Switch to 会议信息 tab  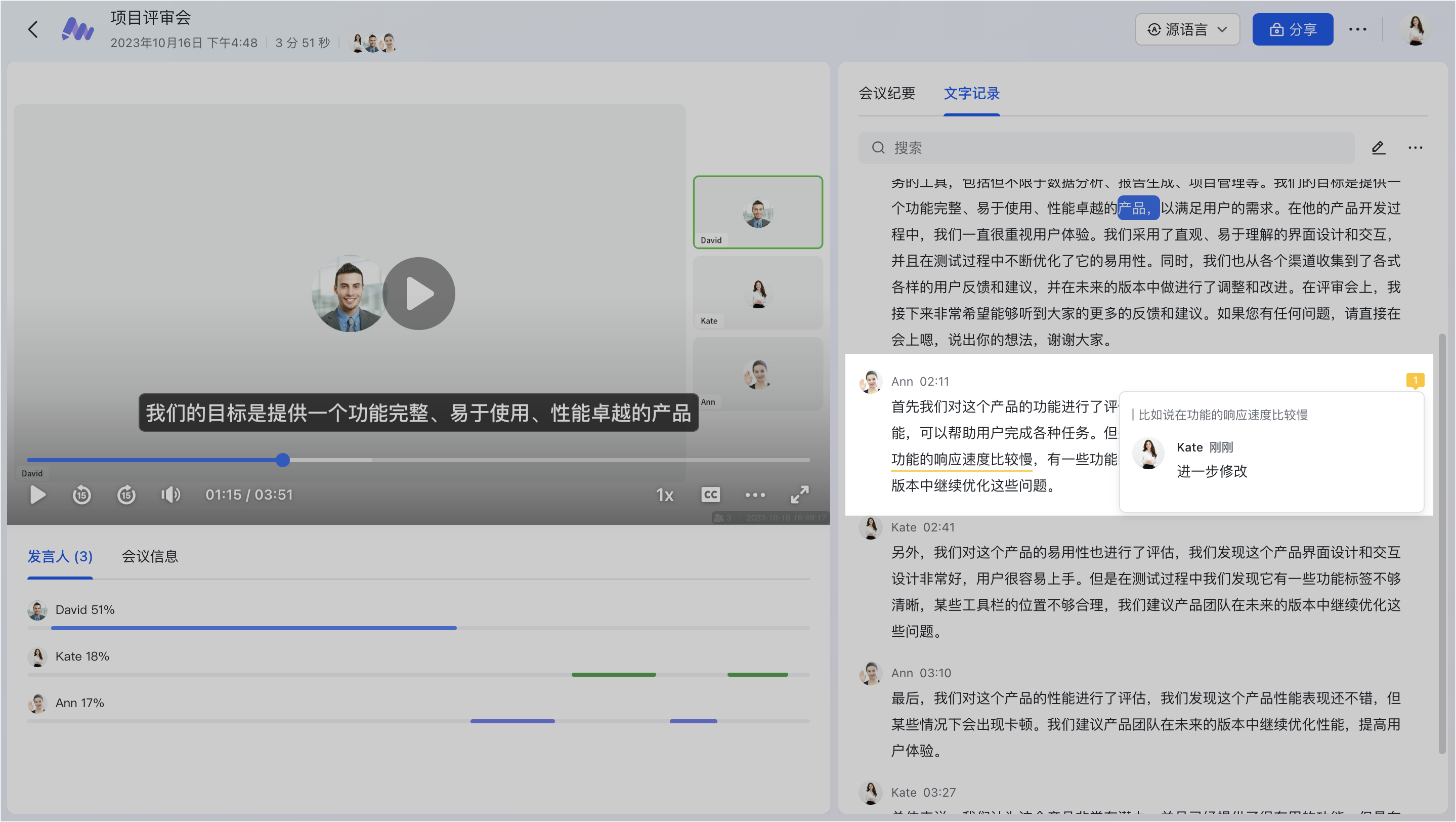(150, 556)
